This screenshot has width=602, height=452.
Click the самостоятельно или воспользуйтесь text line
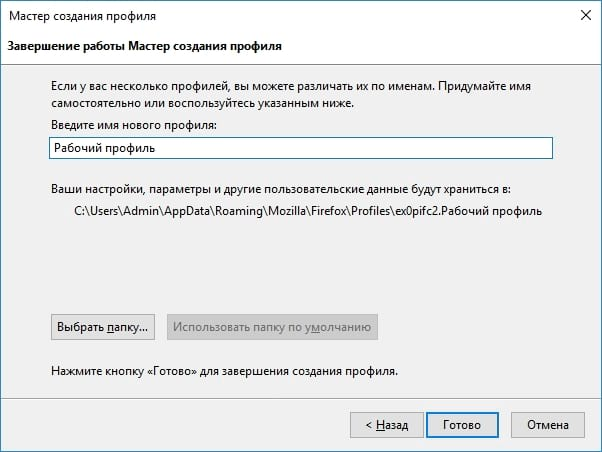(203, 103)
